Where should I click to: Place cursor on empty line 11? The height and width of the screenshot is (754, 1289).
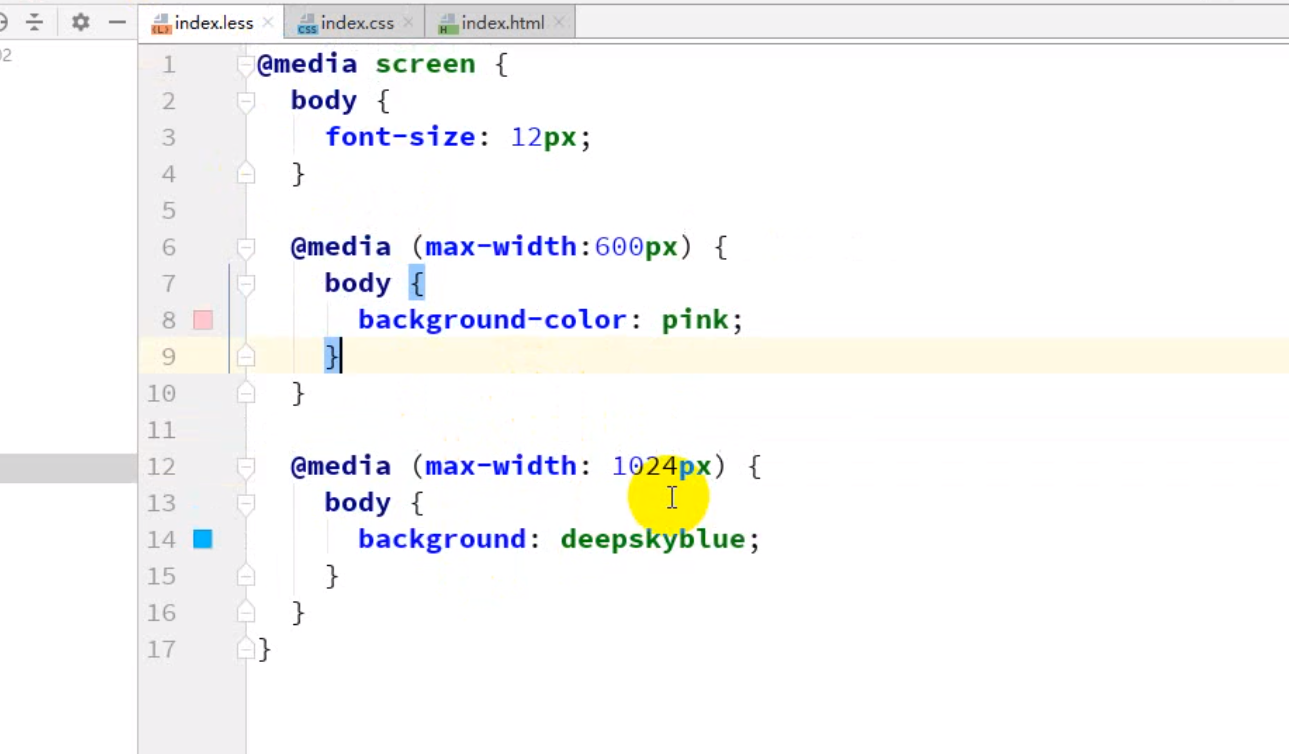click(767, 430)
